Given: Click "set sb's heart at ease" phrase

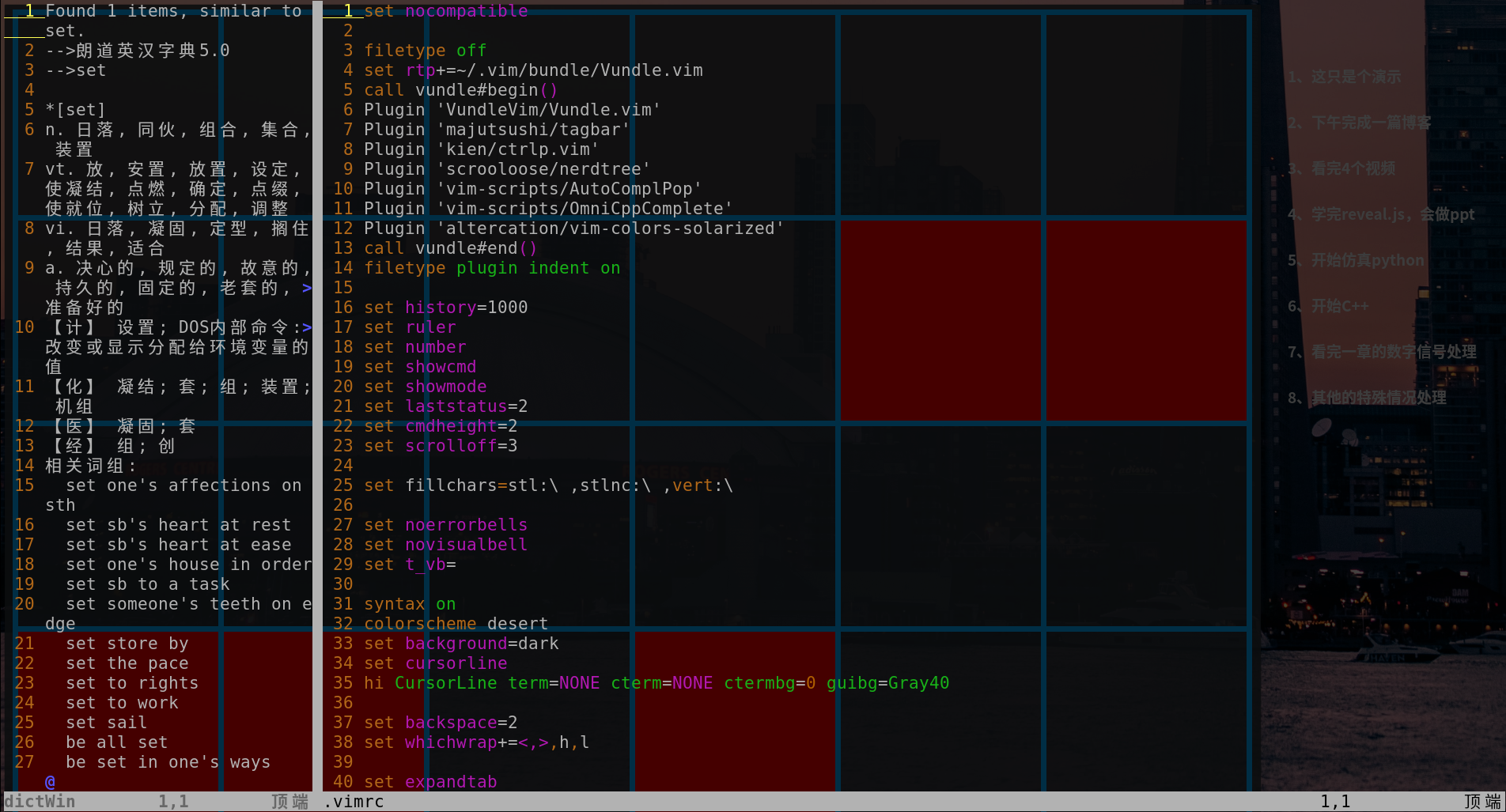Looking at the screenshot, I should point(179,545).
